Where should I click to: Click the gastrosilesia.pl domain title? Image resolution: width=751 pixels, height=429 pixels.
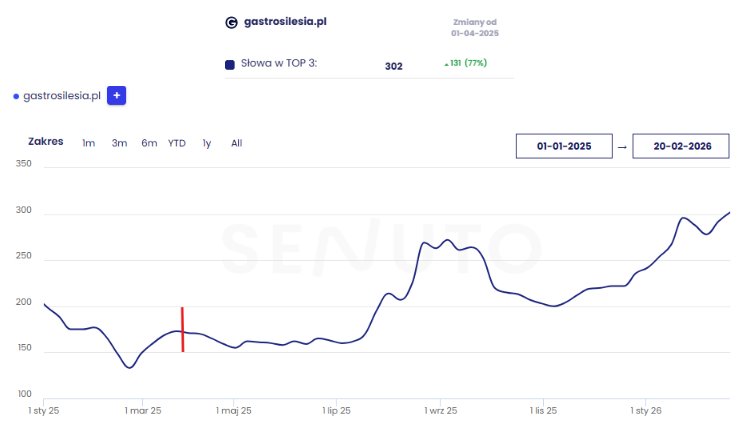(x=285, y=22)
